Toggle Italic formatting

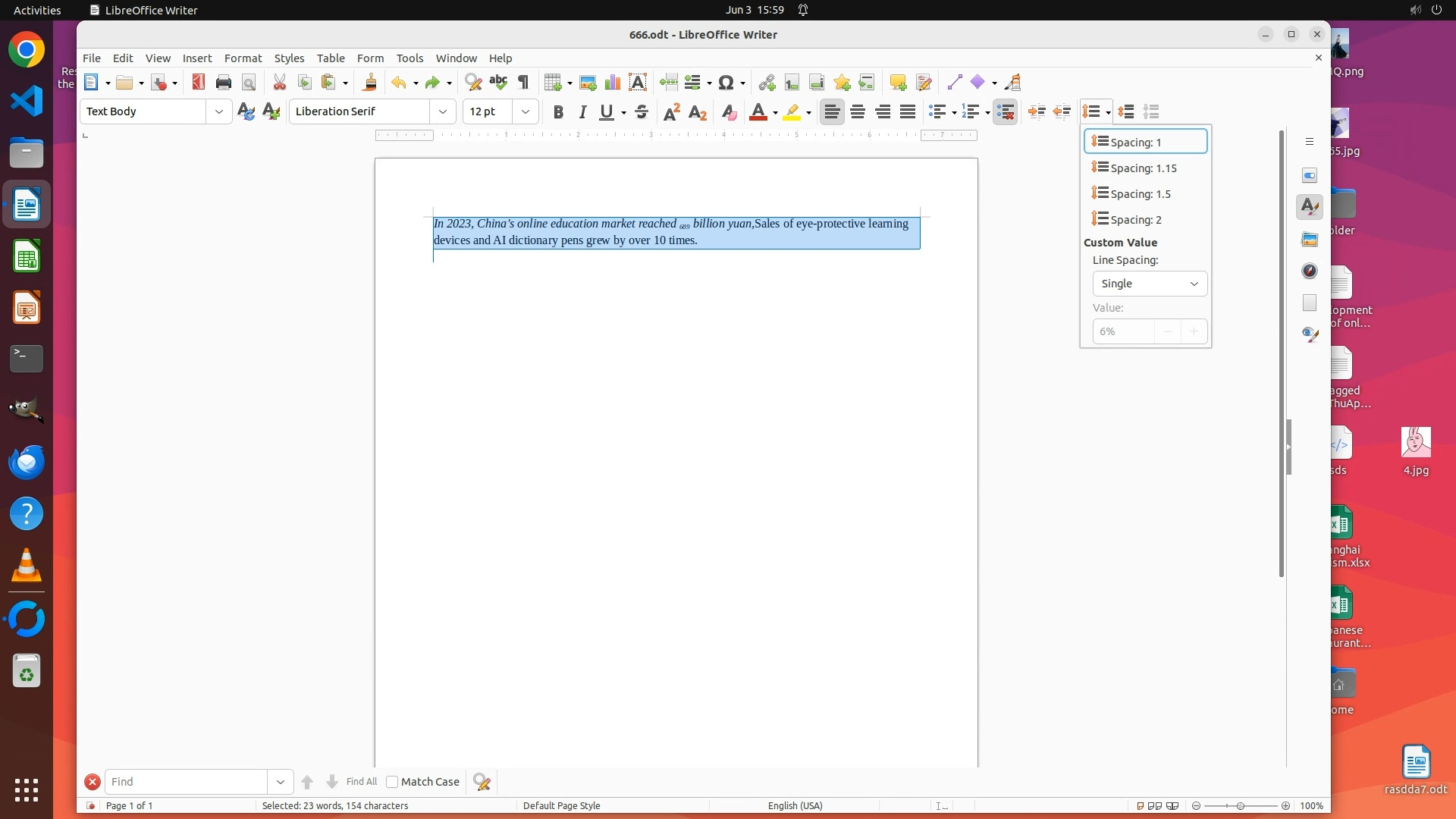(582, 112)
